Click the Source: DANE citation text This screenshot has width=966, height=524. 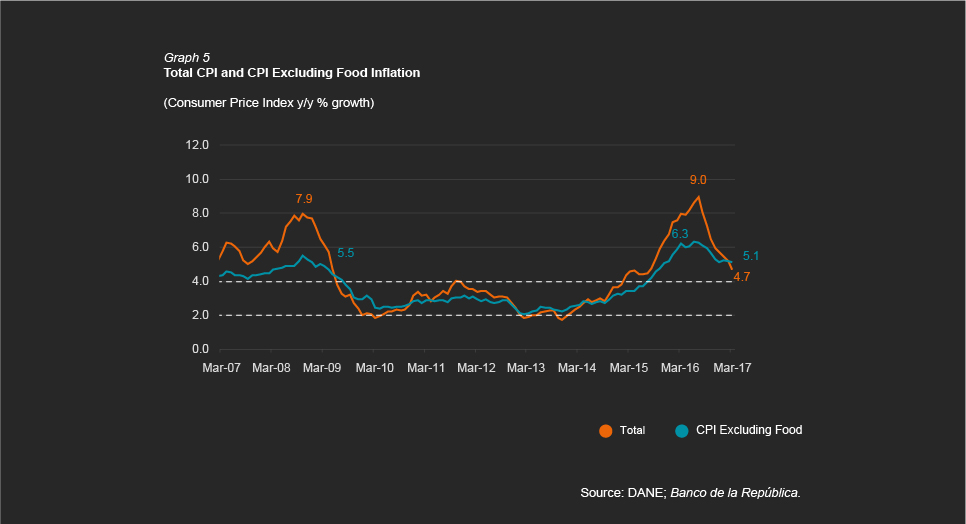690,493
